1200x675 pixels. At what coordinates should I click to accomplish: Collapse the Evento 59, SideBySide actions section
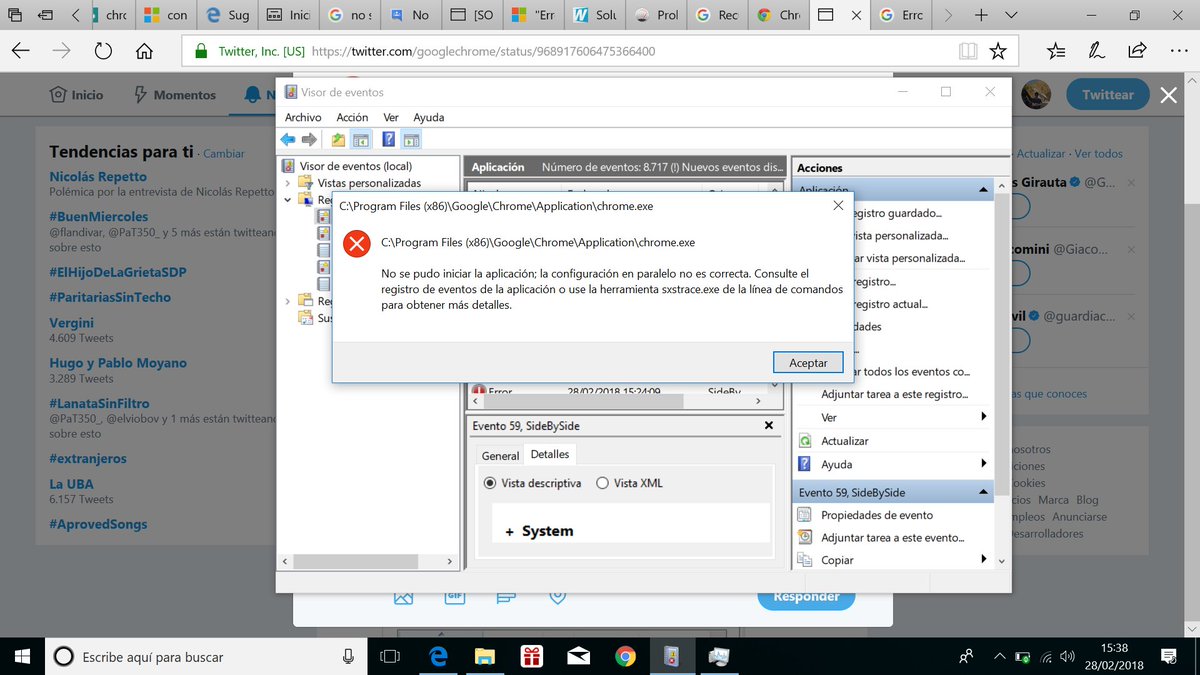[x=985, y=492]
